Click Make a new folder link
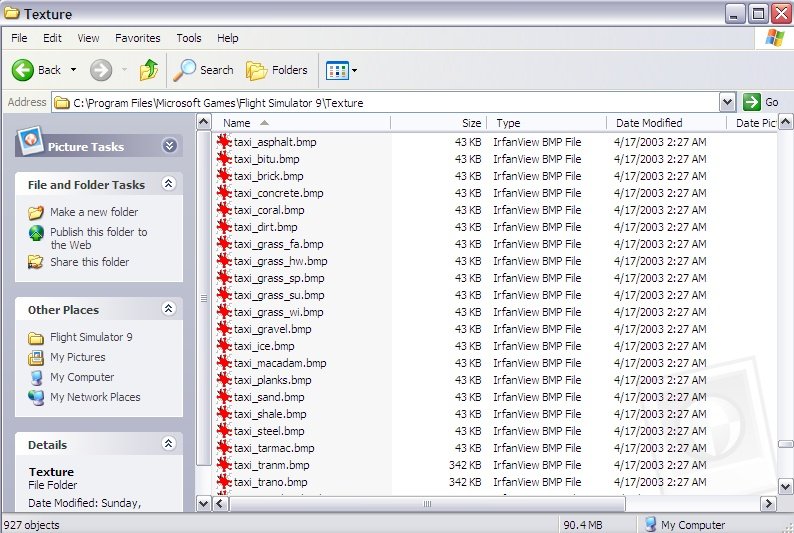This screenshot has width=794, height=533. [94, 212]
